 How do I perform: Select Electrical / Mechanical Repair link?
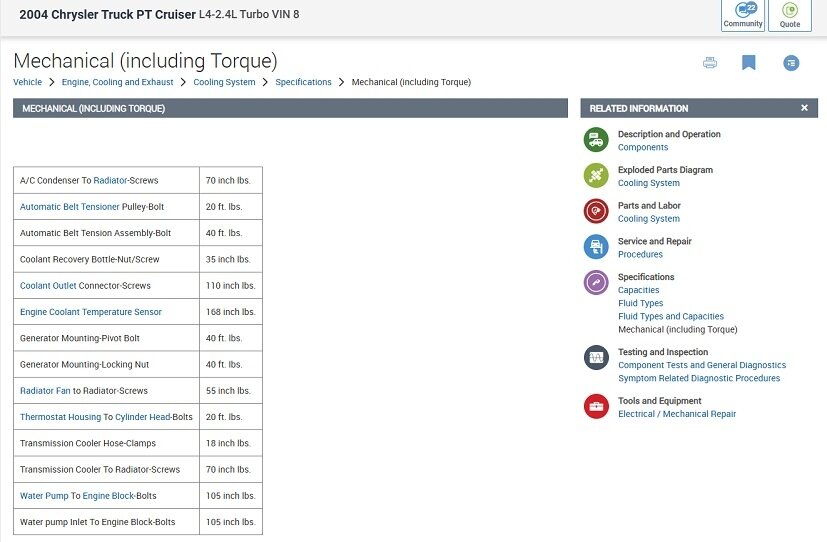[677, 414]
